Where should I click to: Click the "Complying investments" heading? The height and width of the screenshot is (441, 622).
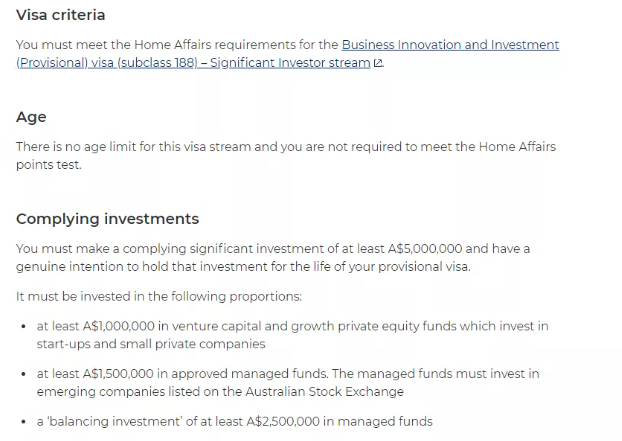(x=107, y=219)
